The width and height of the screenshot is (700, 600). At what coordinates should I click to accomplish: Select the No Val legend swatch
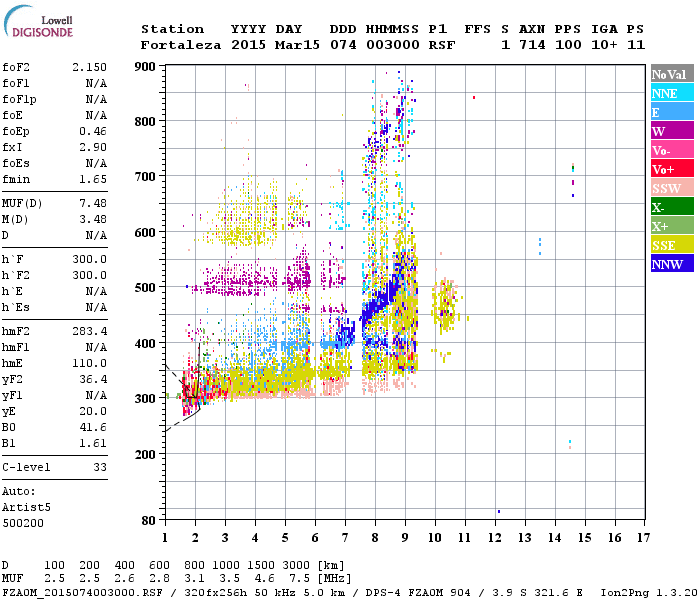pos(672,74)
